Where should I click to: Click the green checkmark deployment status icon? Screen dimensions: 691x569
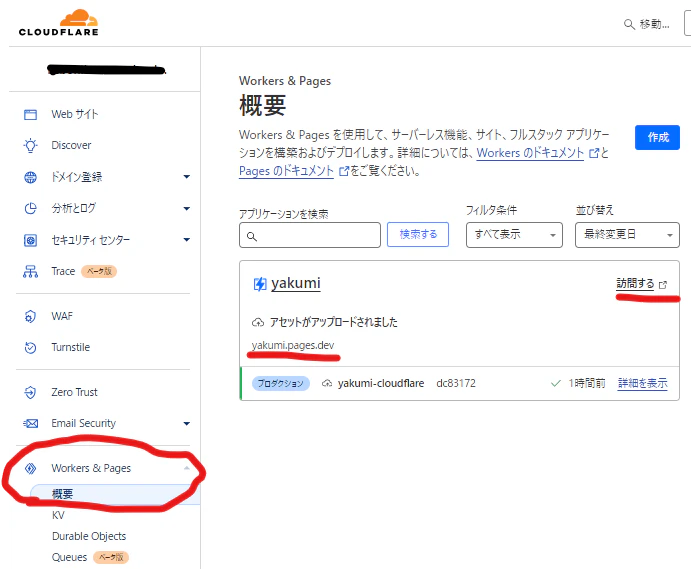point(556,383)
